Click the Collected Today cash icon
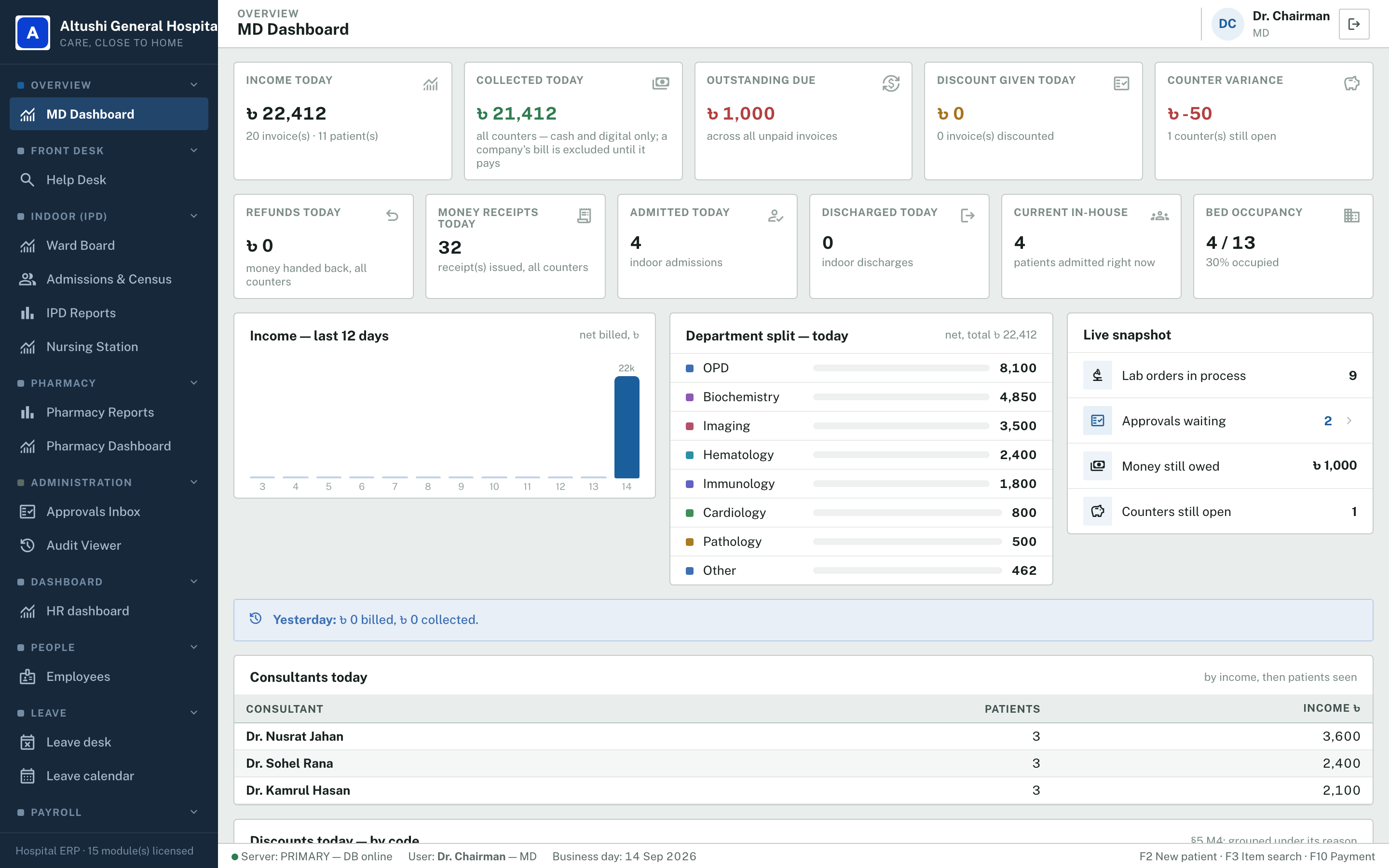 tap(661, 84)
